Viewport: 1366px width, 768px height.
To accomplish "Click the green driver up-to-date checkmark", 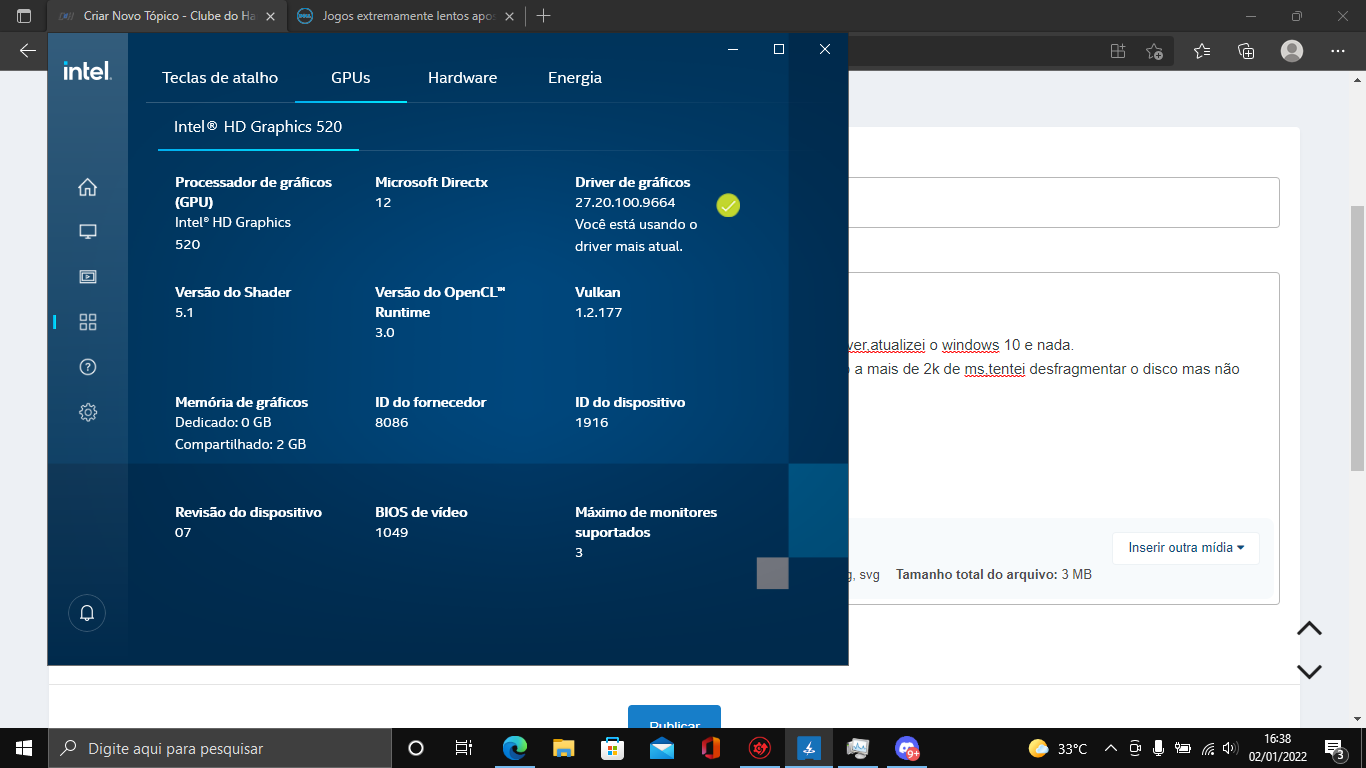I will click(728, 205).
